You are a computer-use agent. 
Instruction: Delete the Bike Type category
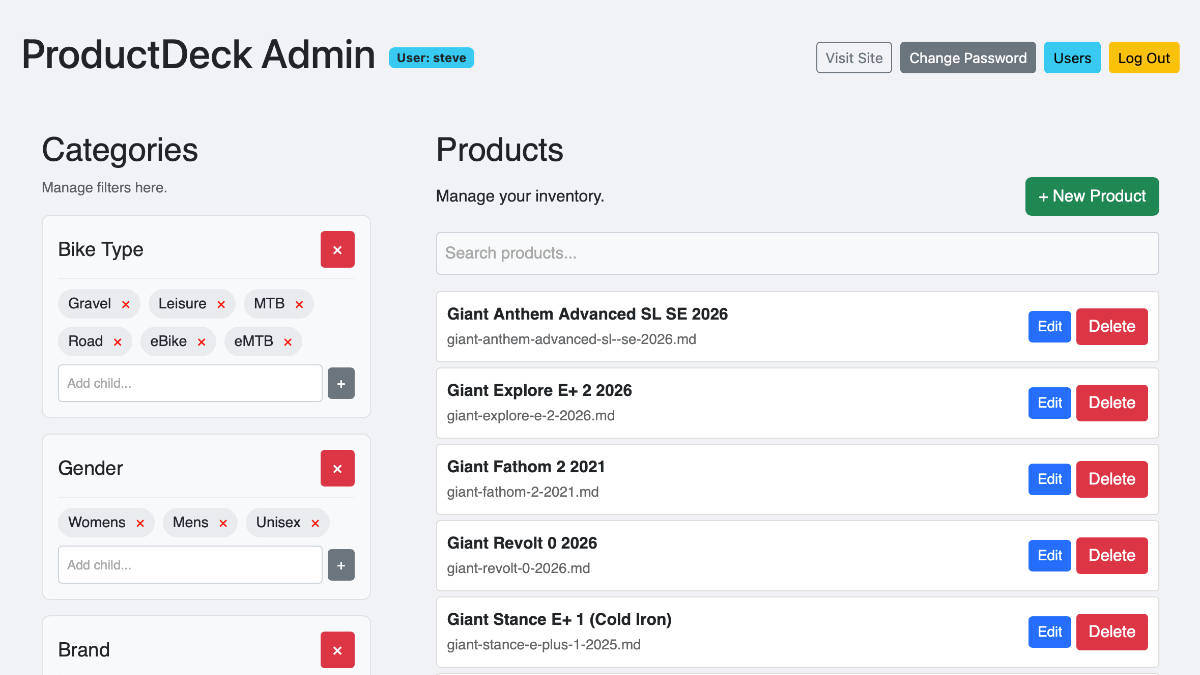(x=337, y=249)
